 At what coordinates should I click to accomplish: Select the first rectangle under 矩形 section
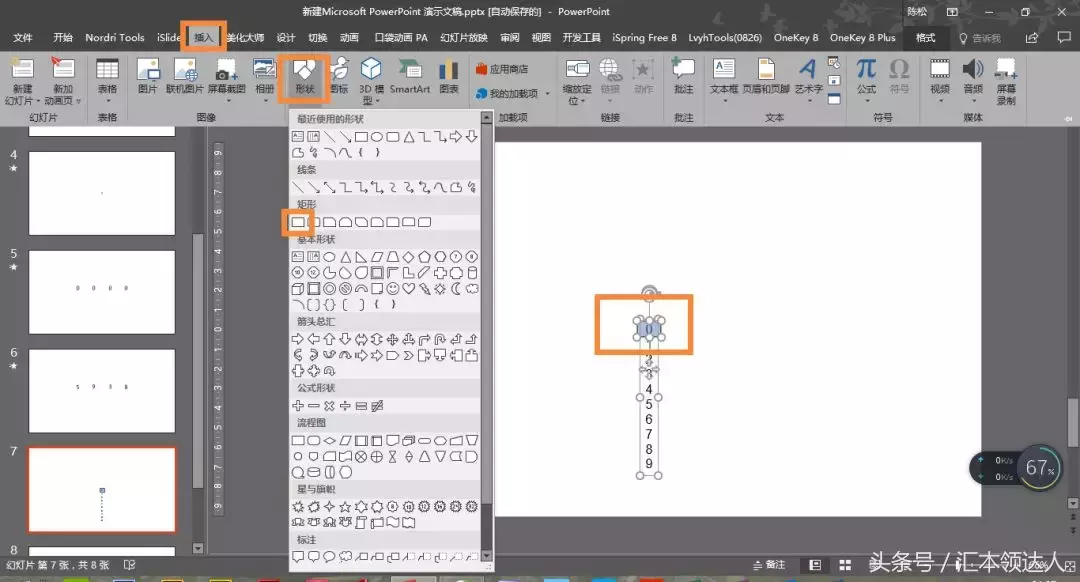(298, 222)
